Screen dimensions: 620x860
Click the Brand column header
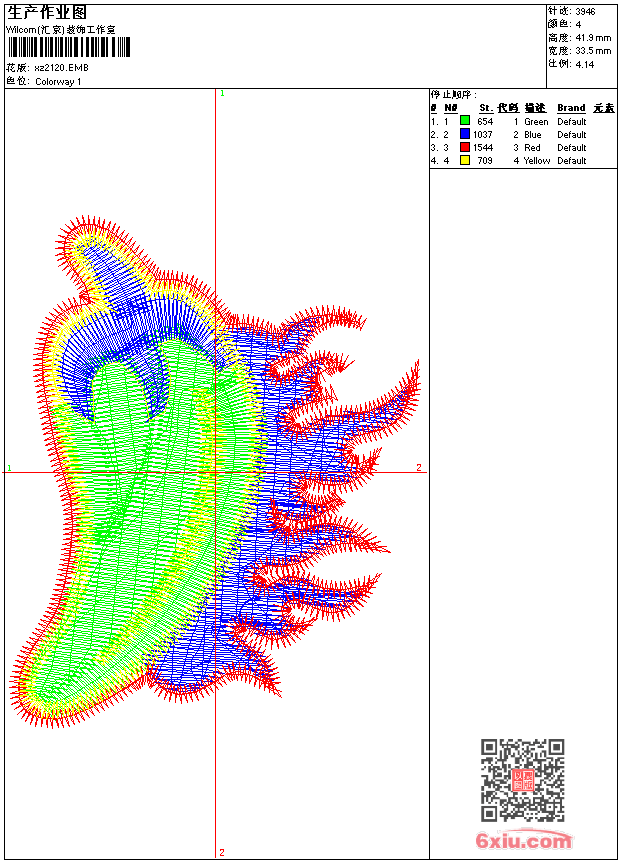(x=571, y=108)
